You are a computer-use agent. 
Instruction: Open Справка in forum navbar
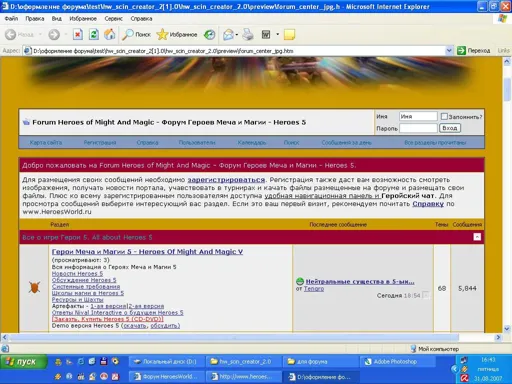pos(147,142)
